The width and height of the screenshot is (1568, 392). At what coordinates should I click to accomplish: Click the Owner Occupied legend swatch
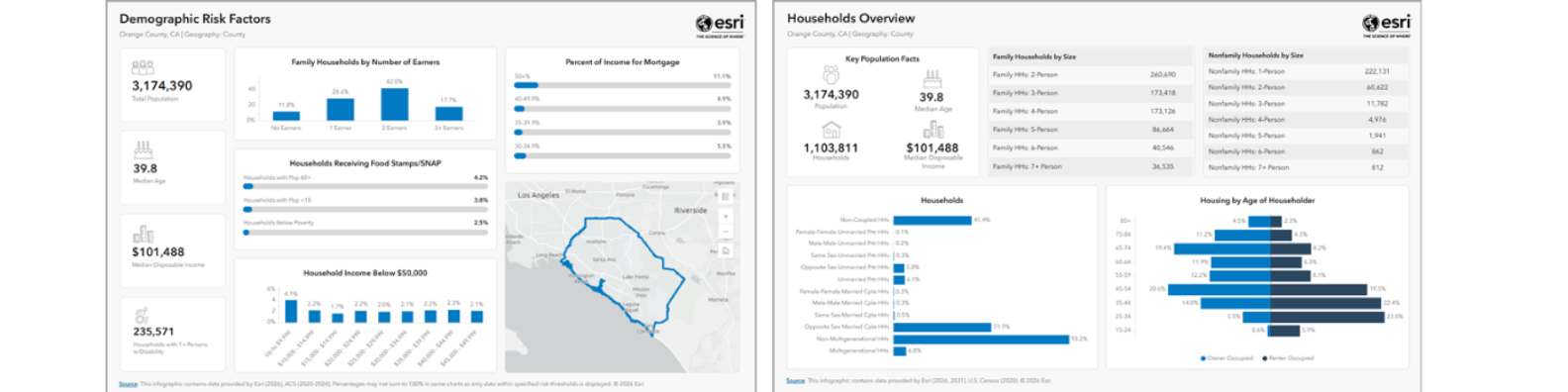tap(1203, 358)
